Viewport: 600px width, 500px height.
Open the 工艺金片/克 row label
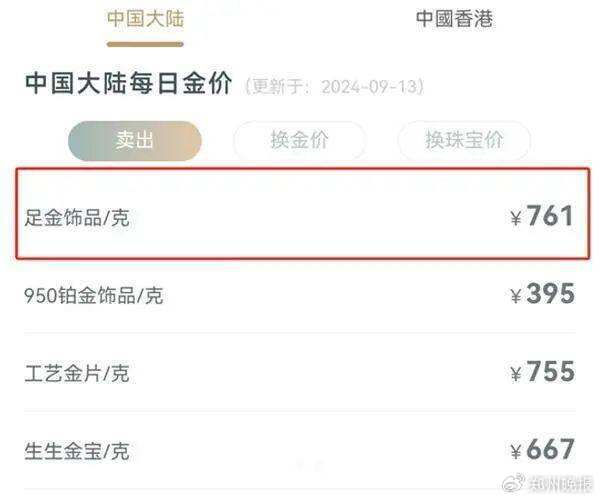click(x=77, y=373)
